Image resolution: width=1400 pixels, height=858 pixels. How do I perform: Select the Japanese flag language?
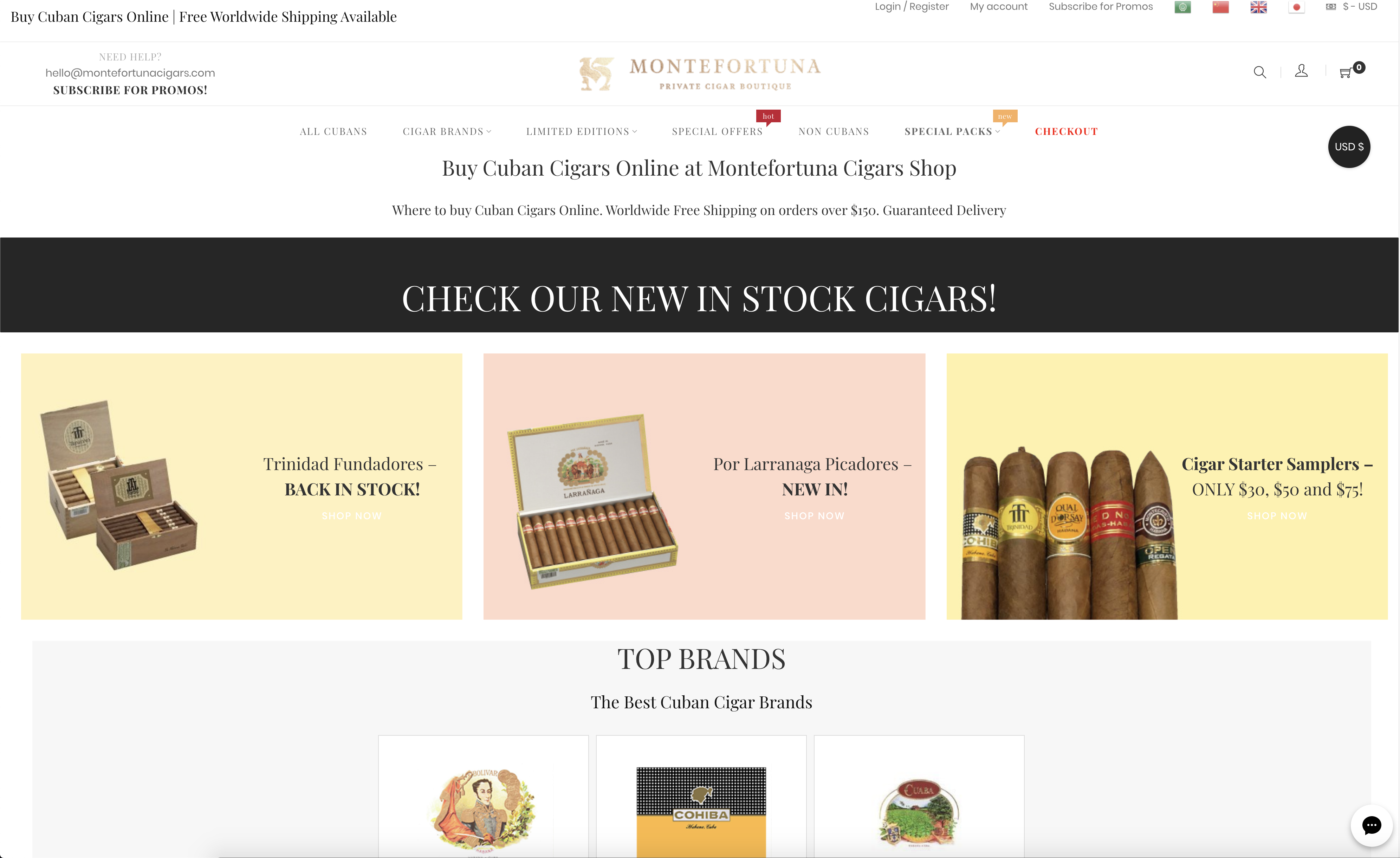click(1297, 7)
